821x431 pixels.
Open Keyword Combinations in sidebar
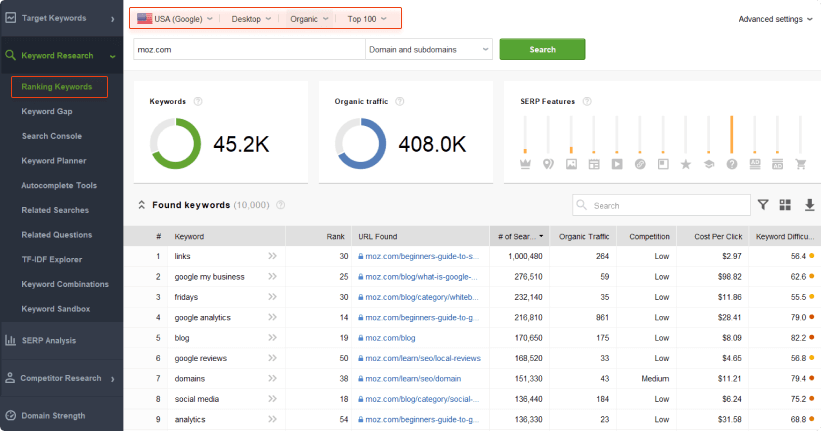pos(65,284)
